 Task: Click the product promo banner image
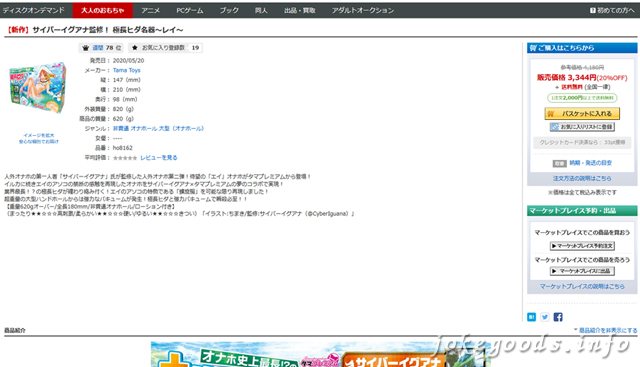pyautogui.click(x=321, y=354)
